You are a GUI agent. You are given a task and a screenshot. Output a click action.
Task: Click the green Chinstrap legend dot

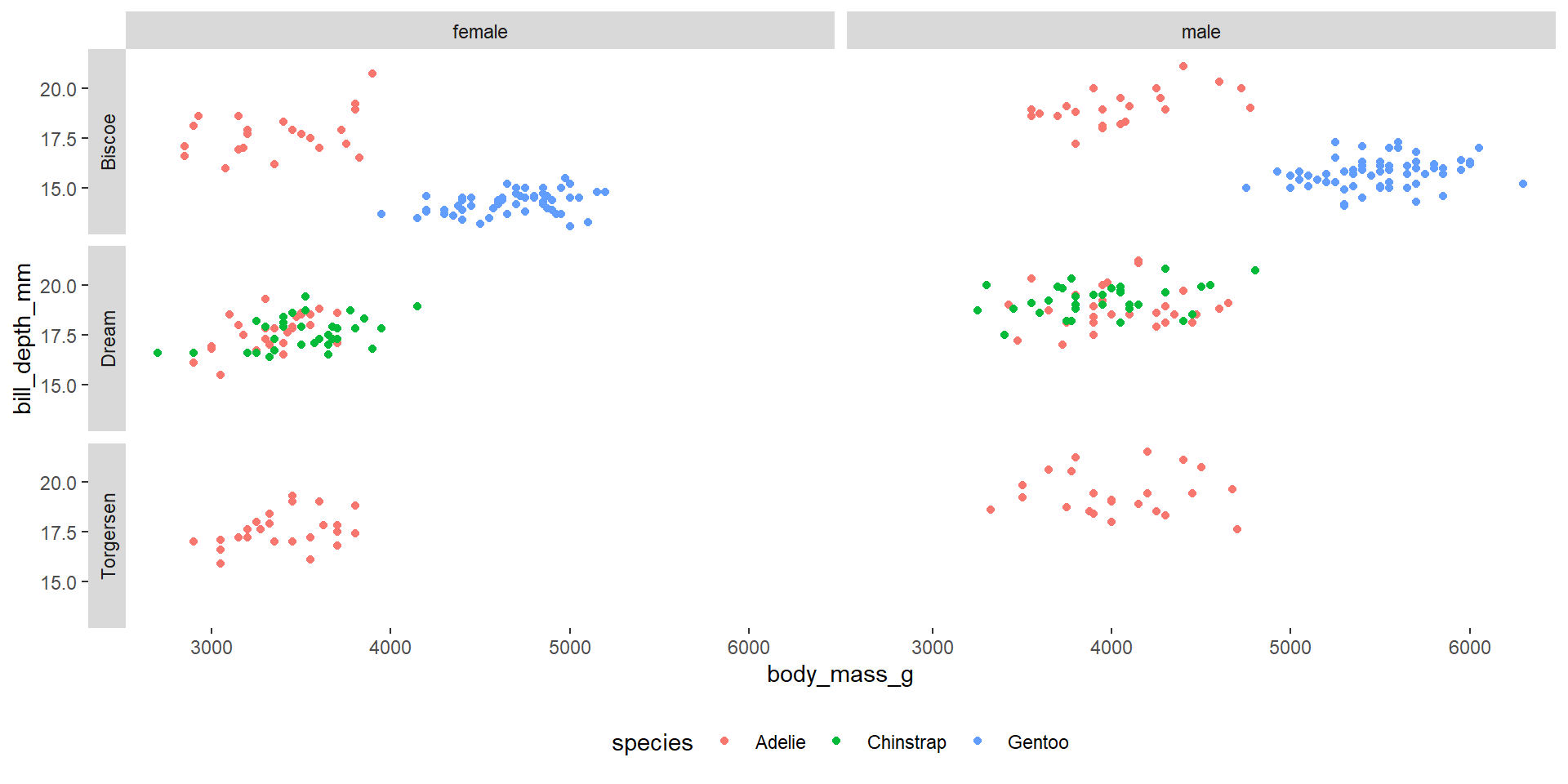coord(836,742)
